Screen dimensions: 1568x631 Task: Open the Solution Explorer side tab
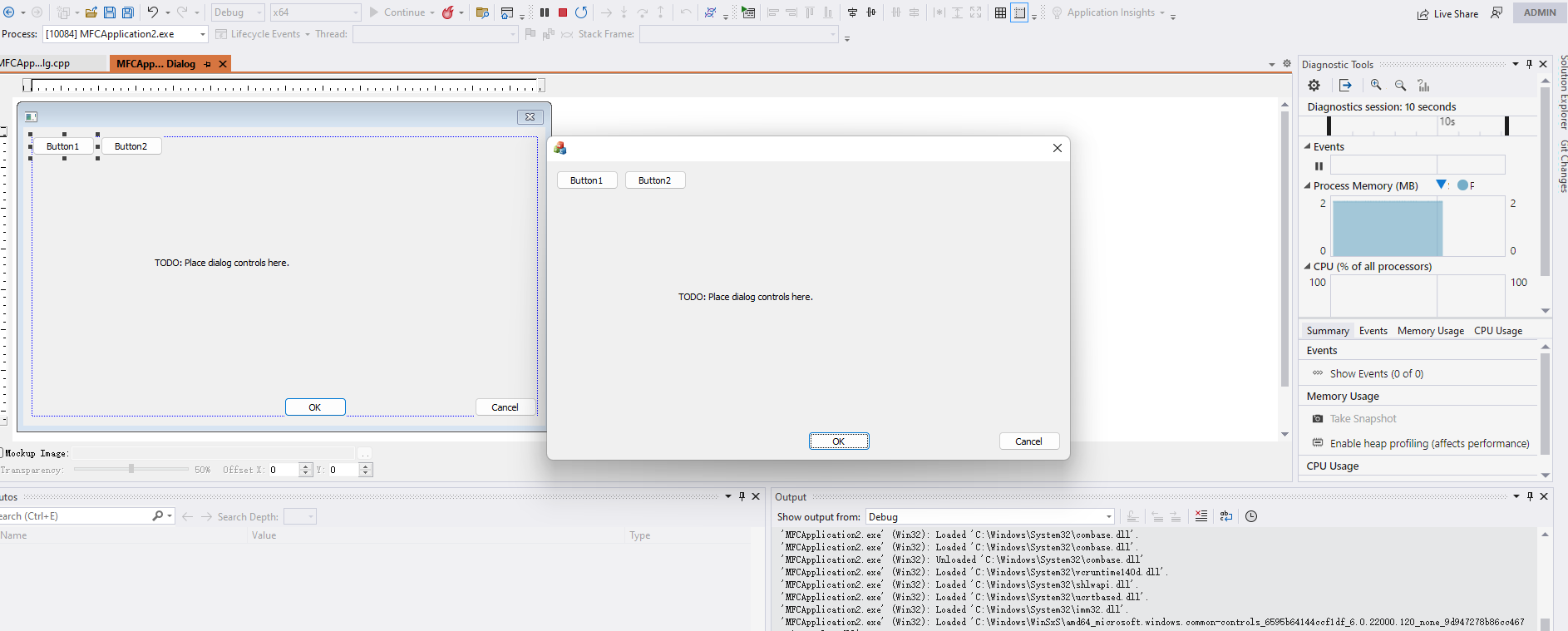point(1562,92)
